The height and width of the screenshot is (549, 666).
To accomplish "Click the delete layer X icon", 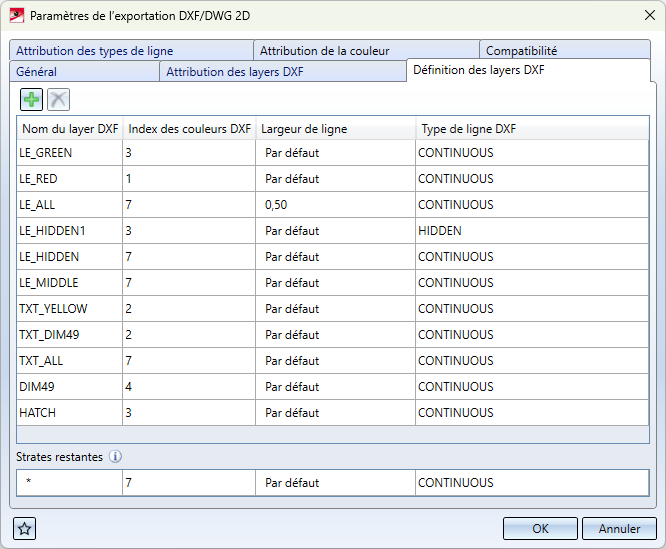I will 58,100.
